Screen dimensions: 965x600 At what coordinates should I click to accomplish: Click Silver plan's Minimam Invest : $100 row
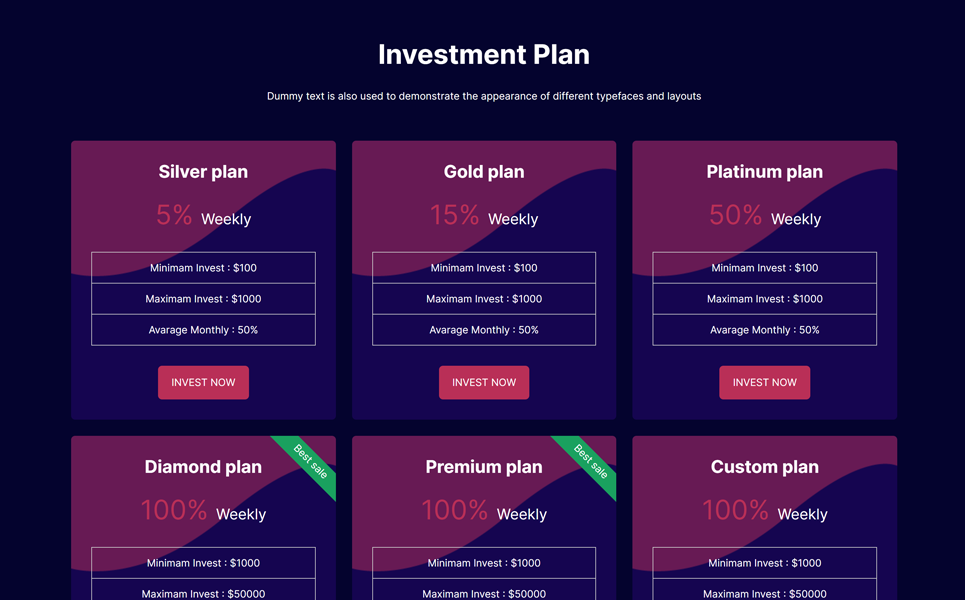click(203, 268)
